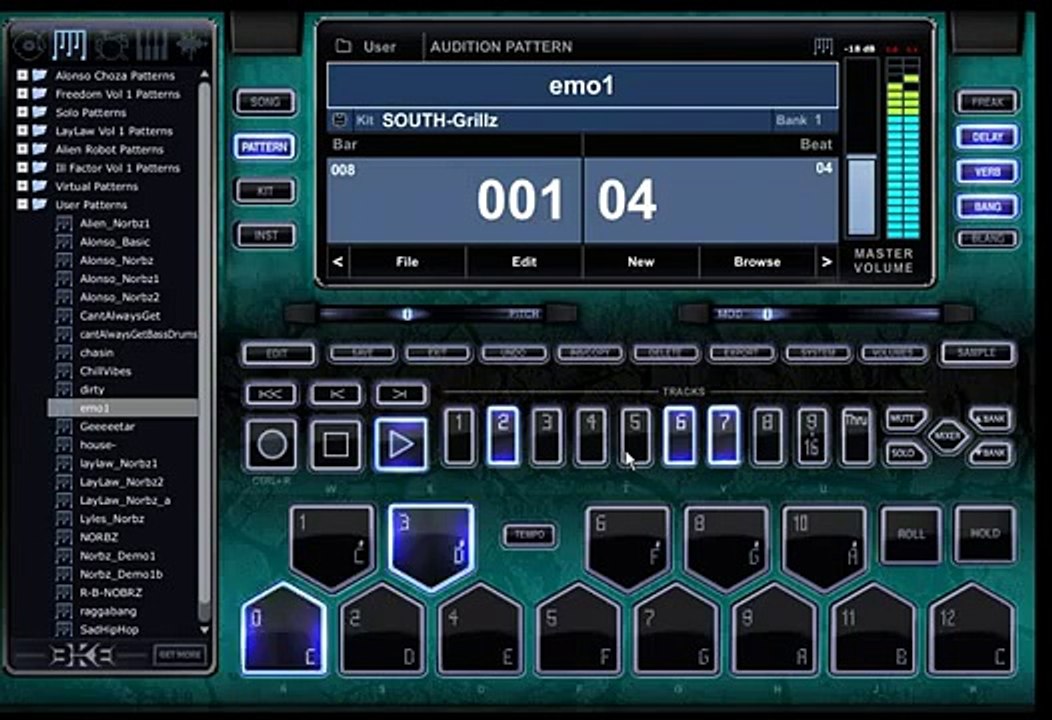Click the rewind-to-start transport button
Image resolution: width=1052 pixels, height=720 pixels.
270,394
